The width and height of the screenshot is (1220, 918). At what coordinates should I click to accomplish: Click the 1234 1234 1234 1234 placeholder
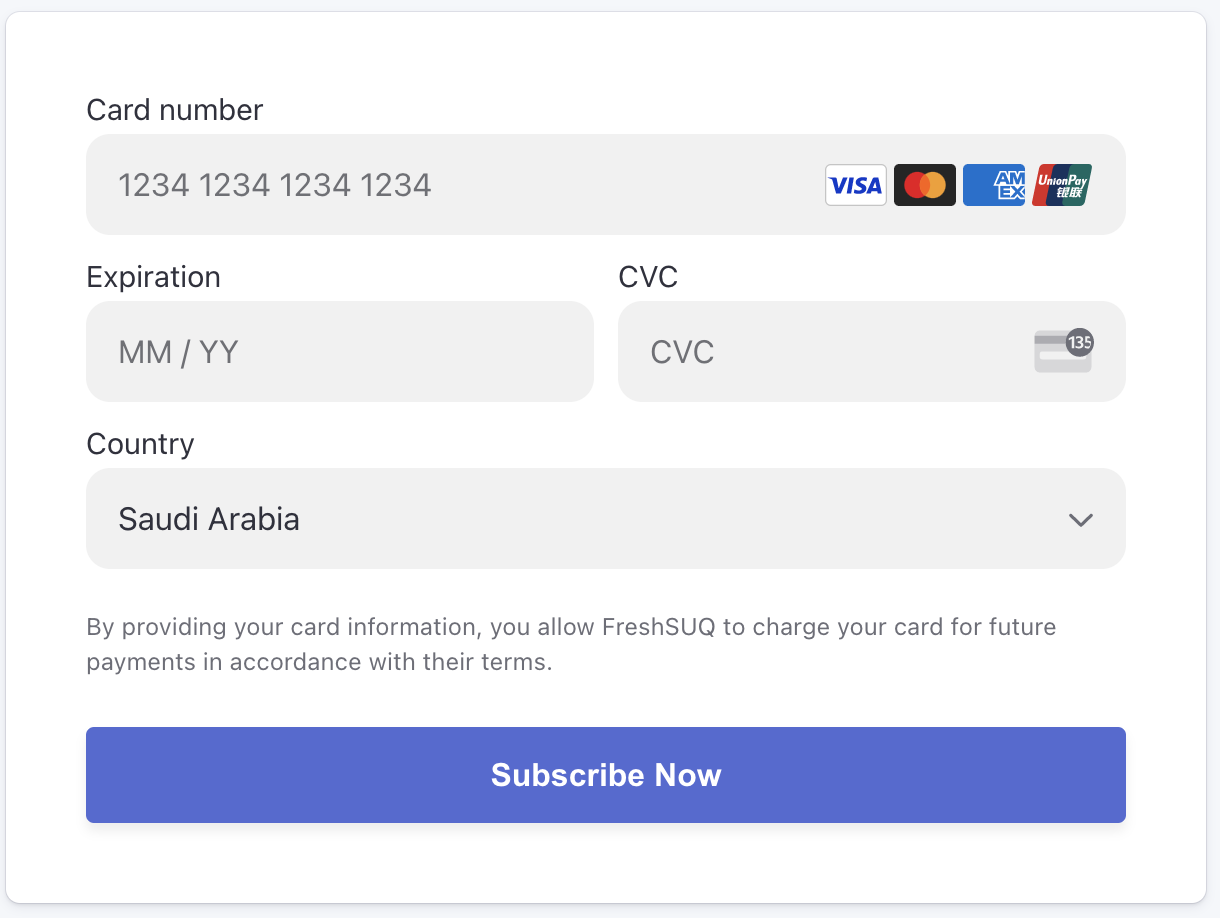[x=275, y=185]
